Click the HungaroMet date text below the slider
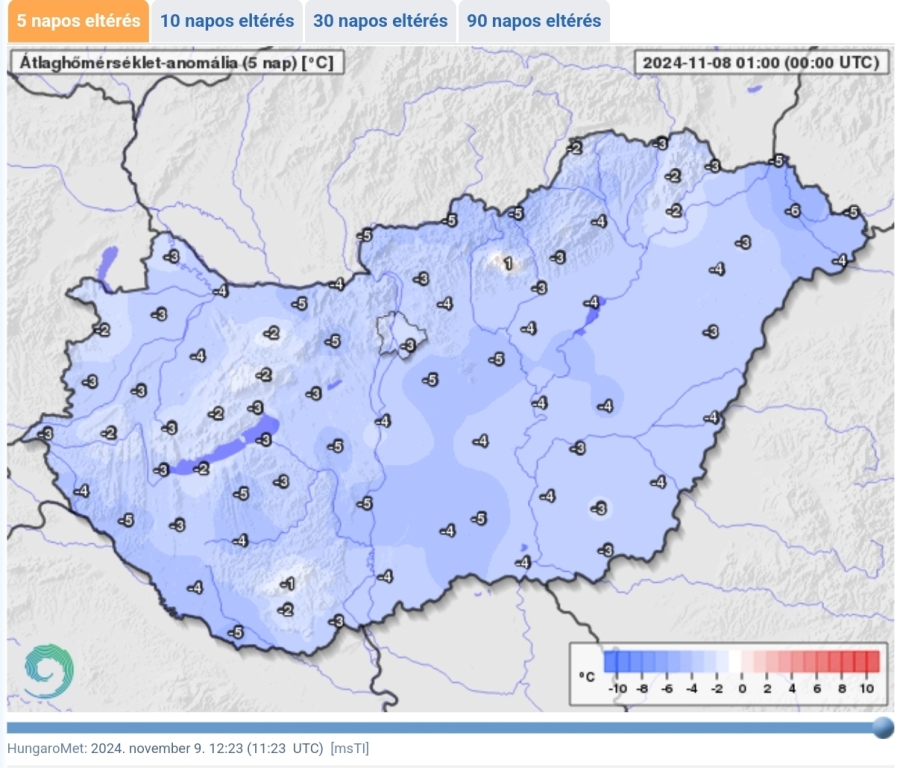Screen dimensions: 903x768 tap(165, 748)
